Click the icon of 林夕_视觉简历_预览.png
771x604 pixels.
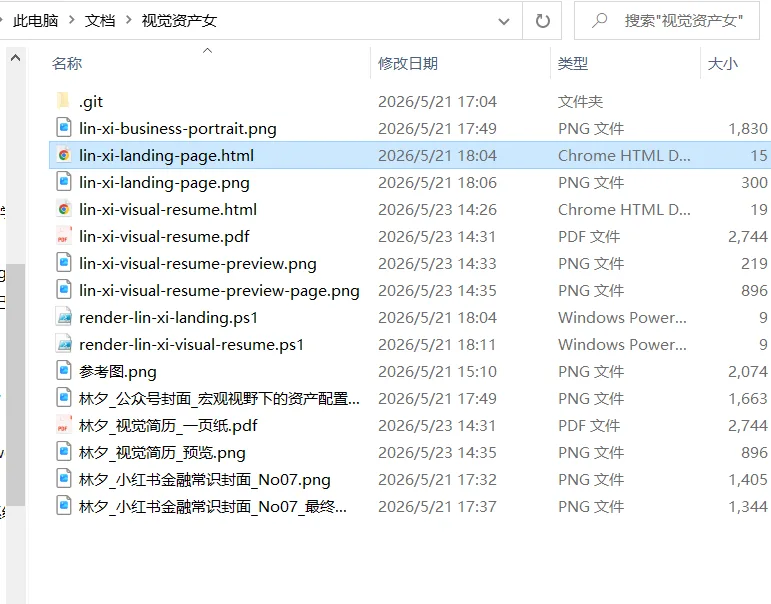pos(63,453)
